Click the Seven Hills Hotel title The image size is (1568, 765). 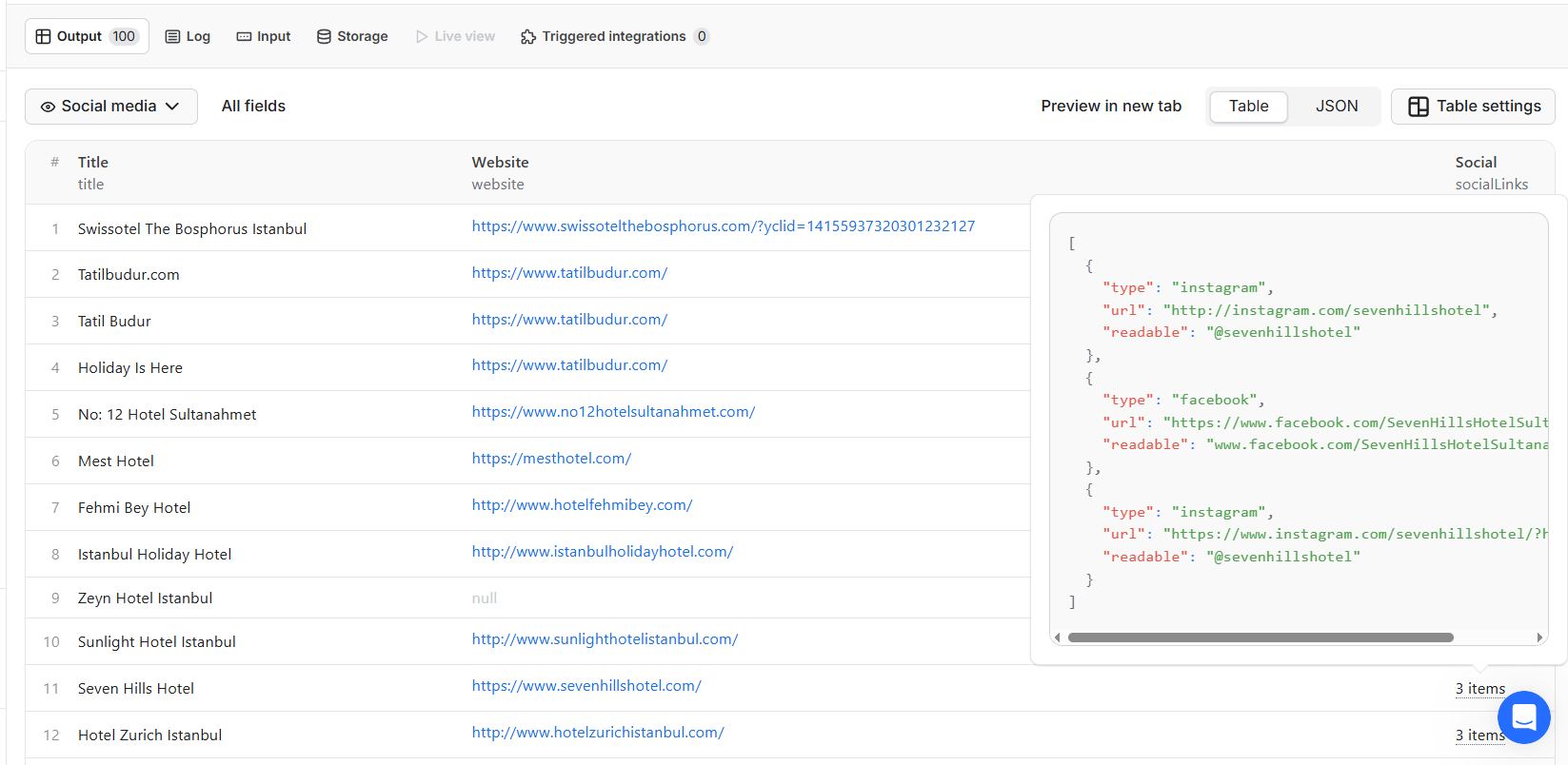[x=136, y=689]
